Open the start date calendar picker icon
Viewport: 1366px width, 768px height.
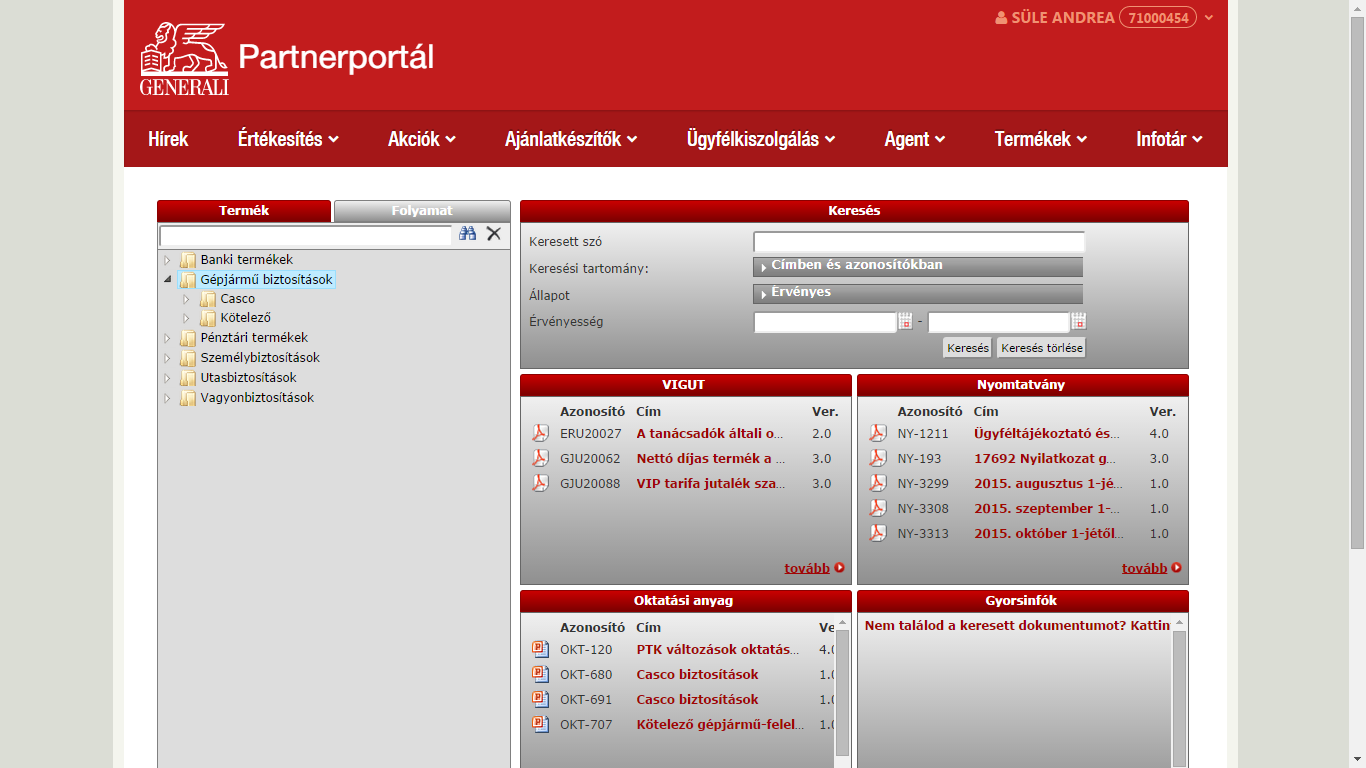tap(905, 322)
